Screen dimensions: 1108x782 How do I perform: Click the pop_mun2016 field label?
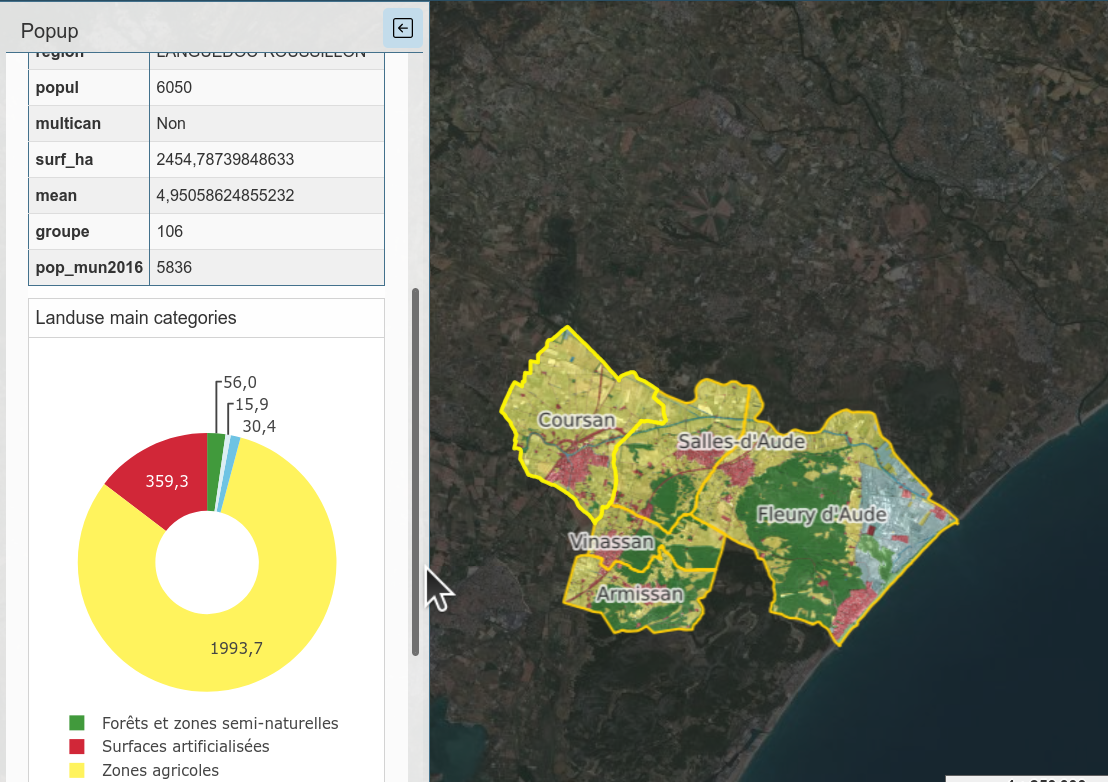89,268
